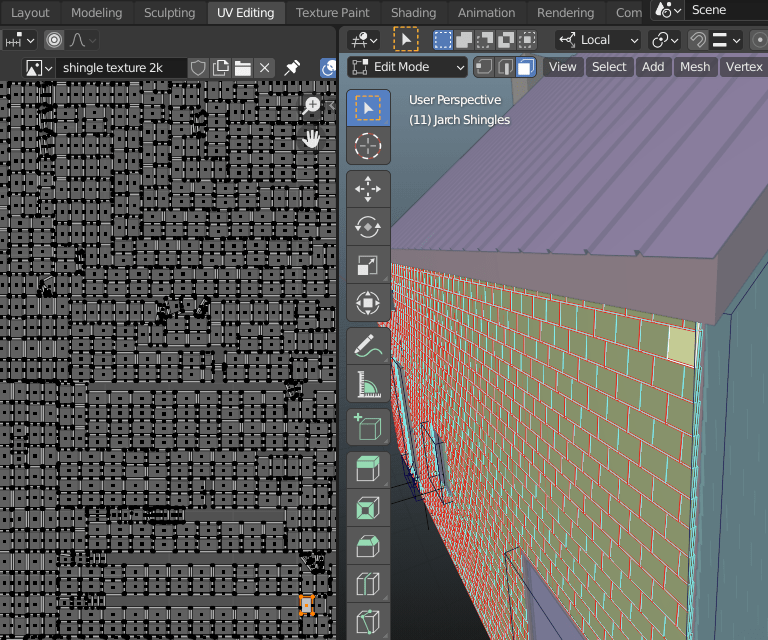Image resolution: width=768 pixels, height=640 pixels.
Task: Switch to the Modeling workspace tab
Action: pyautogui.click(x=96, y=13)
